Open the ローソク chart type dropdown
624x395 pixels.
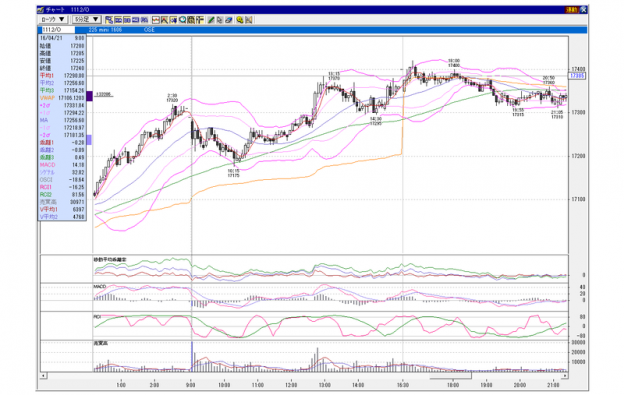click(54, 19)
